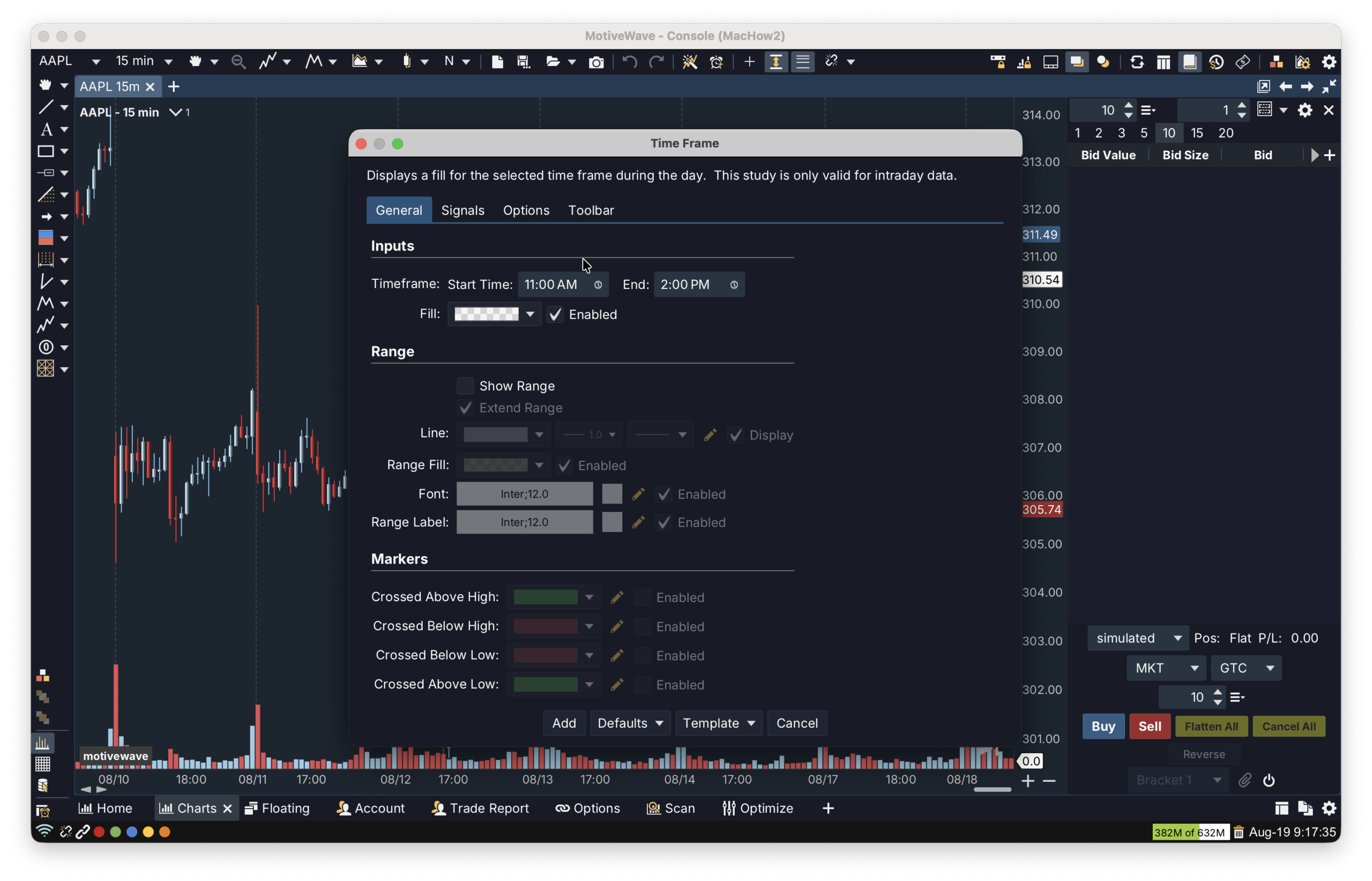Screen dimensions: 1372x881
Task: Toggle the Font Enabled checkbox
Action: 663,494
